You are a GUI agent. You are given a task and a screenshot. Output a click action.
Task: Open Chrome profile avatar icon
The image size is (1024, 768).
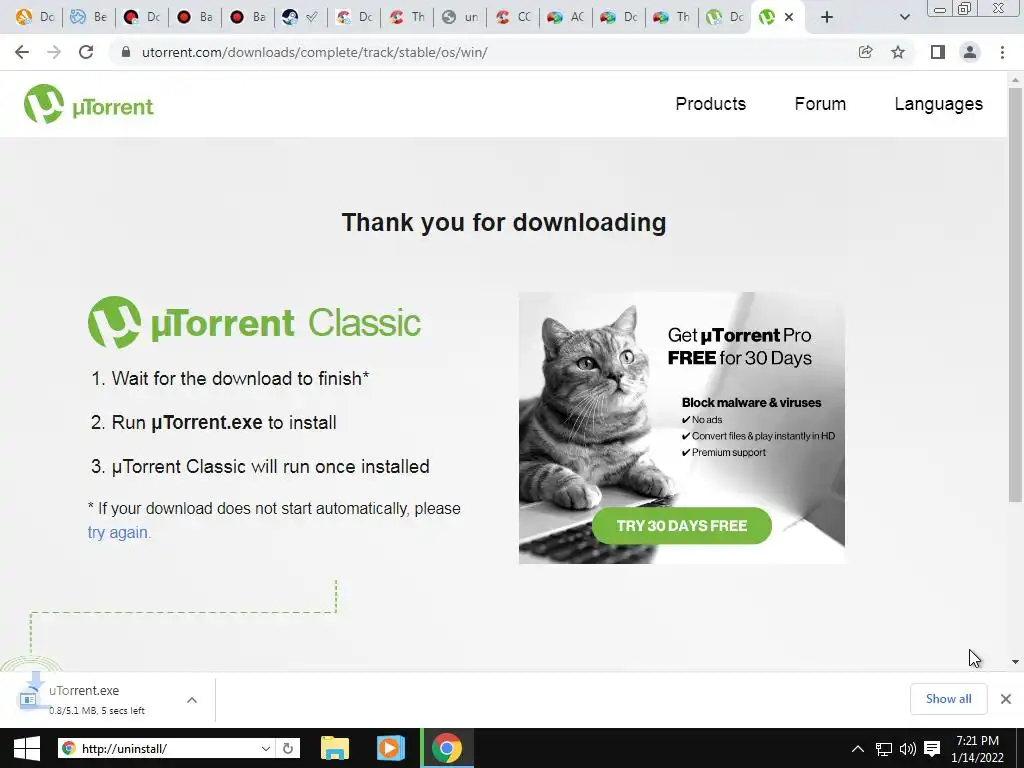point(970,52)
